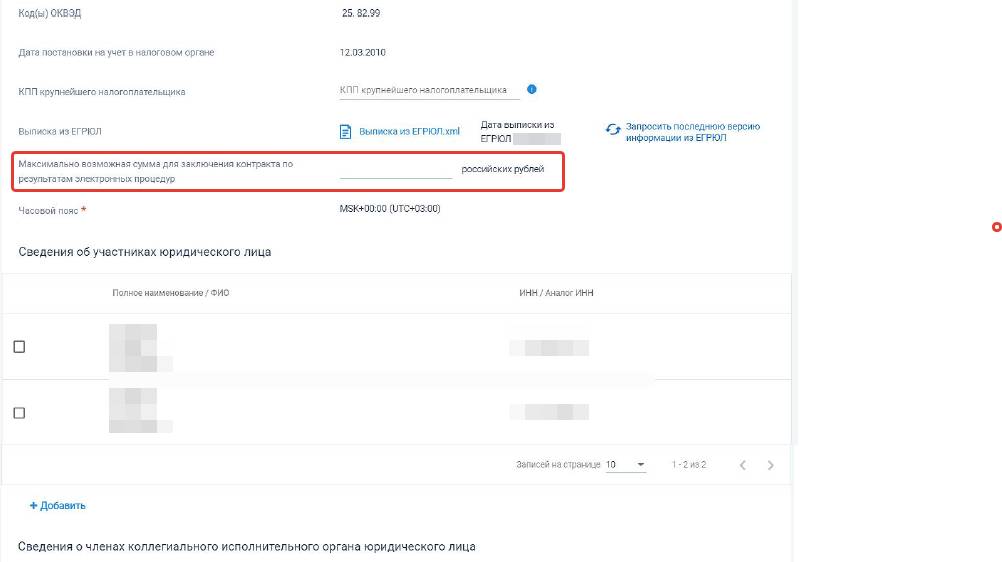Open the Записей на странице dropdown
This screenshot has height=562, width=1002.
pyautogui.click(x=626, y=465)
